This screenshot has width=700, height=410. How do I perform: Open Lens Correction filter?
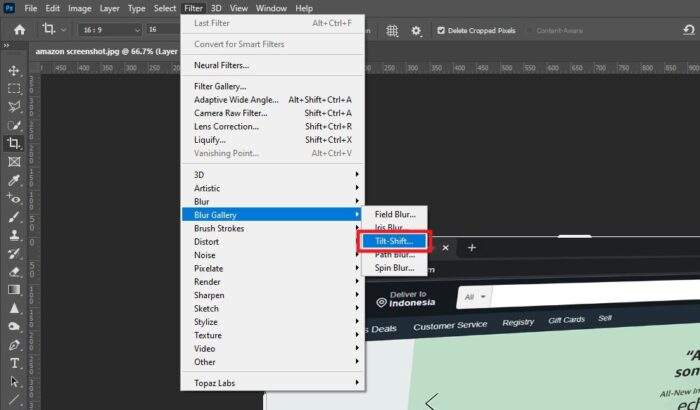point(273,126)
